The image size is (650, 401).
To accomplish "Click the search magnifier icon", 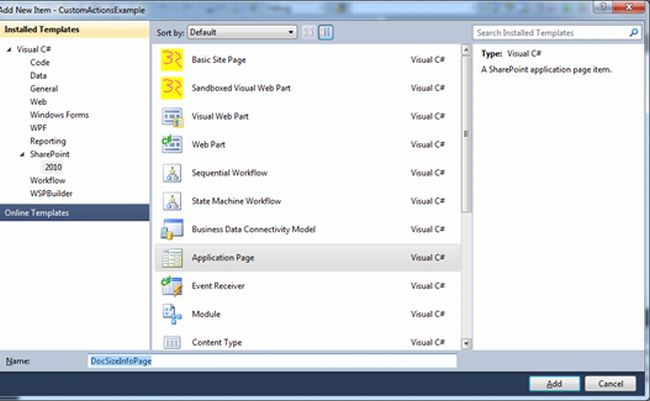I will tap(634, 32).
